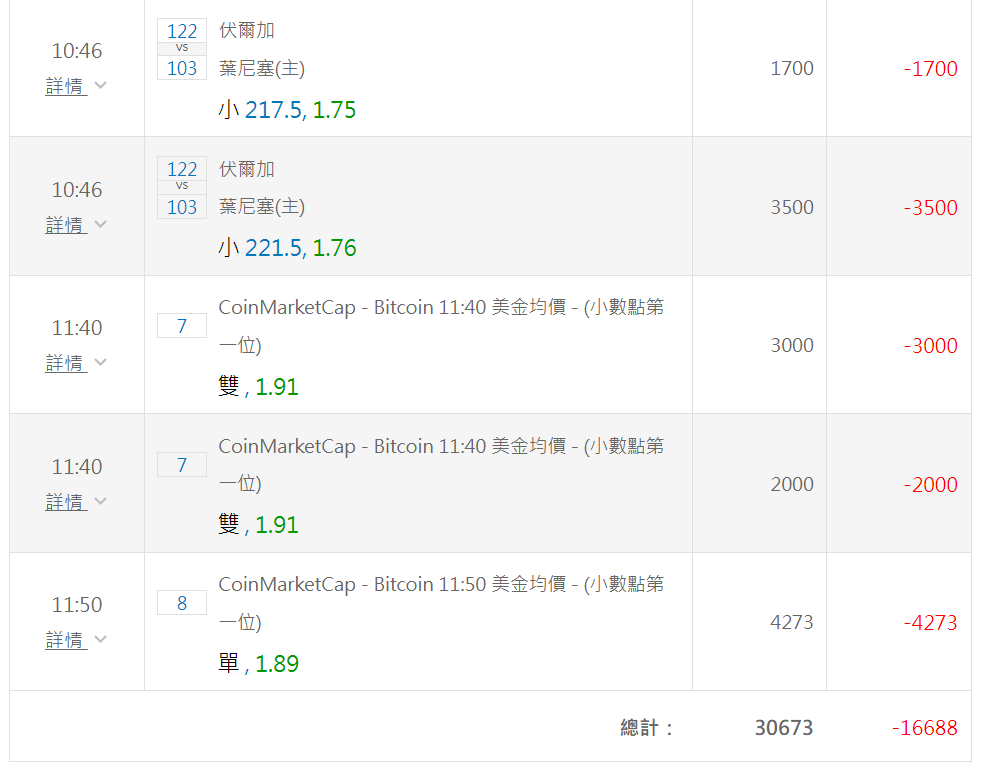Image resolution: width=991 pixels, height=769 pixels.
Task: Expand details chevron for first 10:46 bet
Action: (100, 85)
